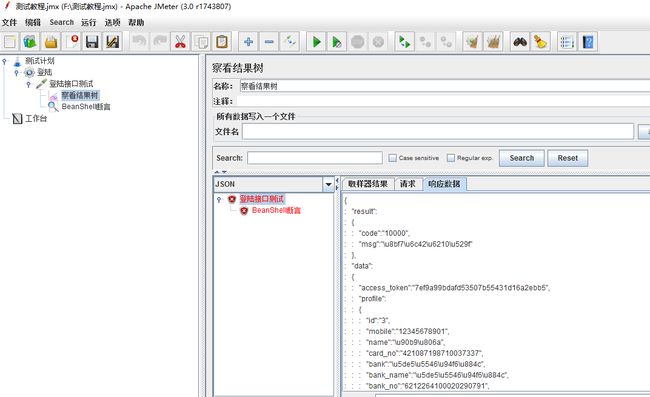Collapse the 登陆 thread group node handle

click(17, 73)
